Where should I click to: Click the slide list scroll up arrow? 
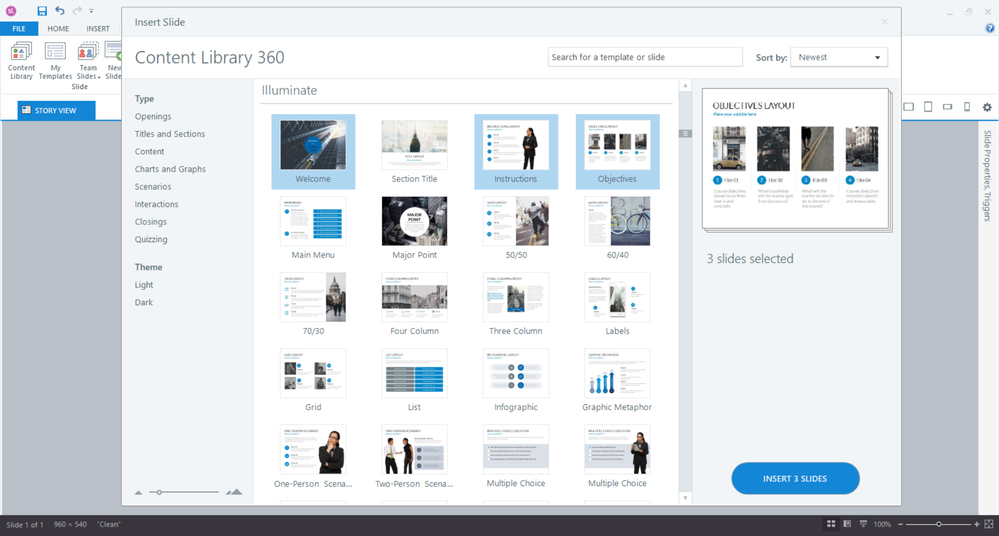pyautogui.click(x=686, y=85)
